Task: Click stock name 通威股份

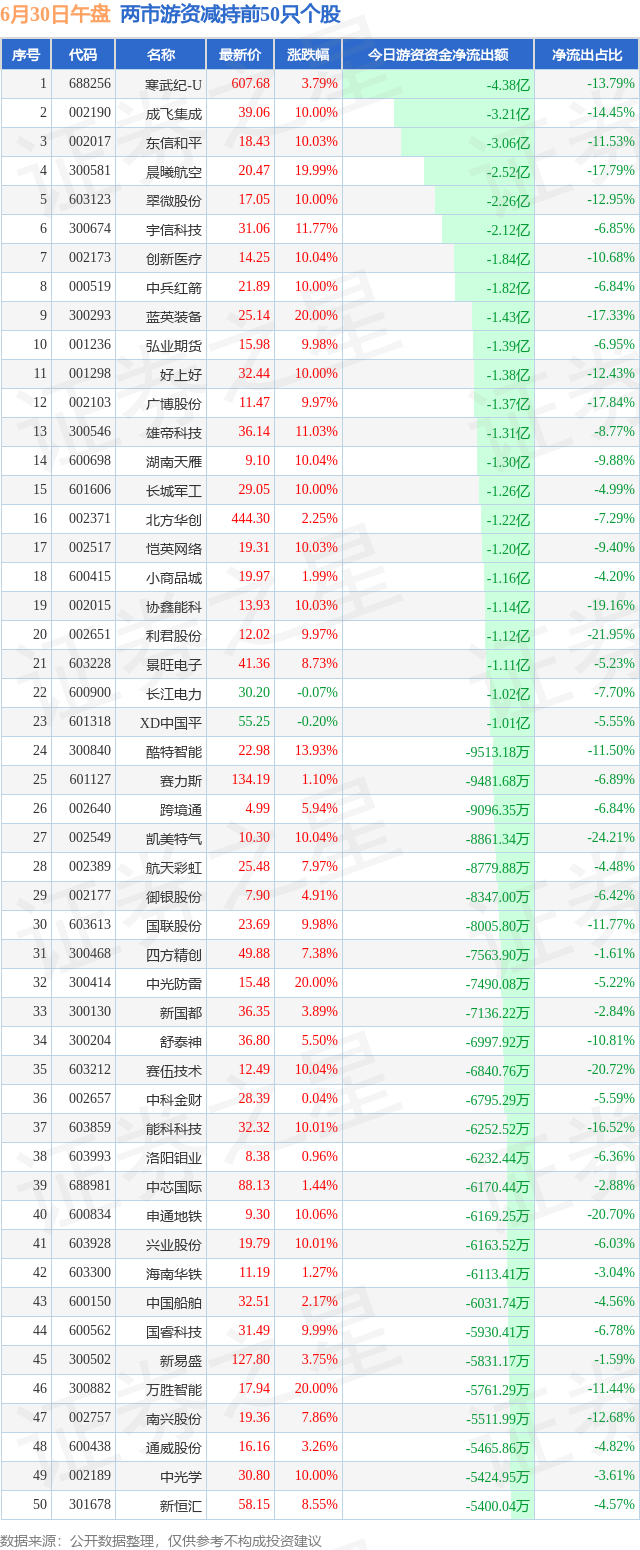Action: (x=173, y=1447)
